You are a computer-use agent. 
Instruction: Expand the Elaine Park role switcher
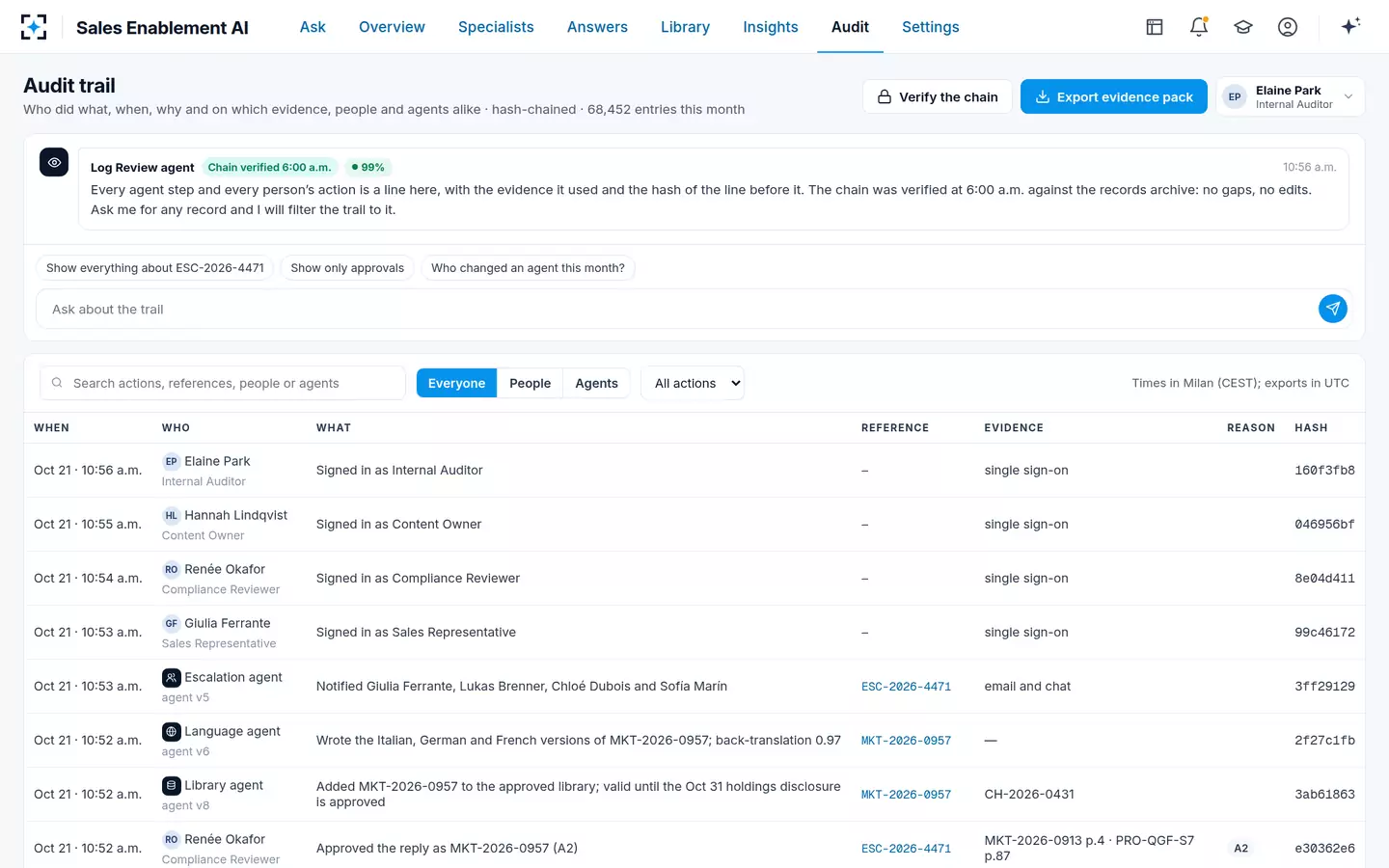[x=1290, y=96]
